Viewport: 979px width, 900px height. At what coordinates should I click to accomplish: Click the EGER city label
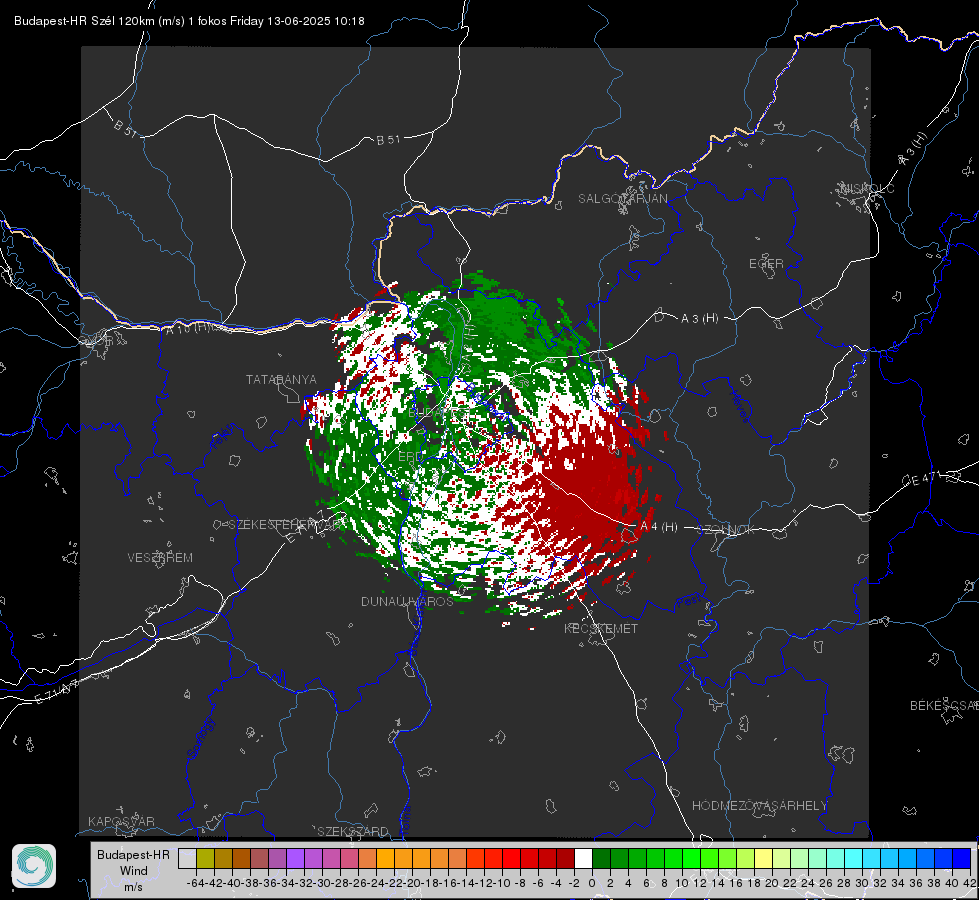coord(766,264)
